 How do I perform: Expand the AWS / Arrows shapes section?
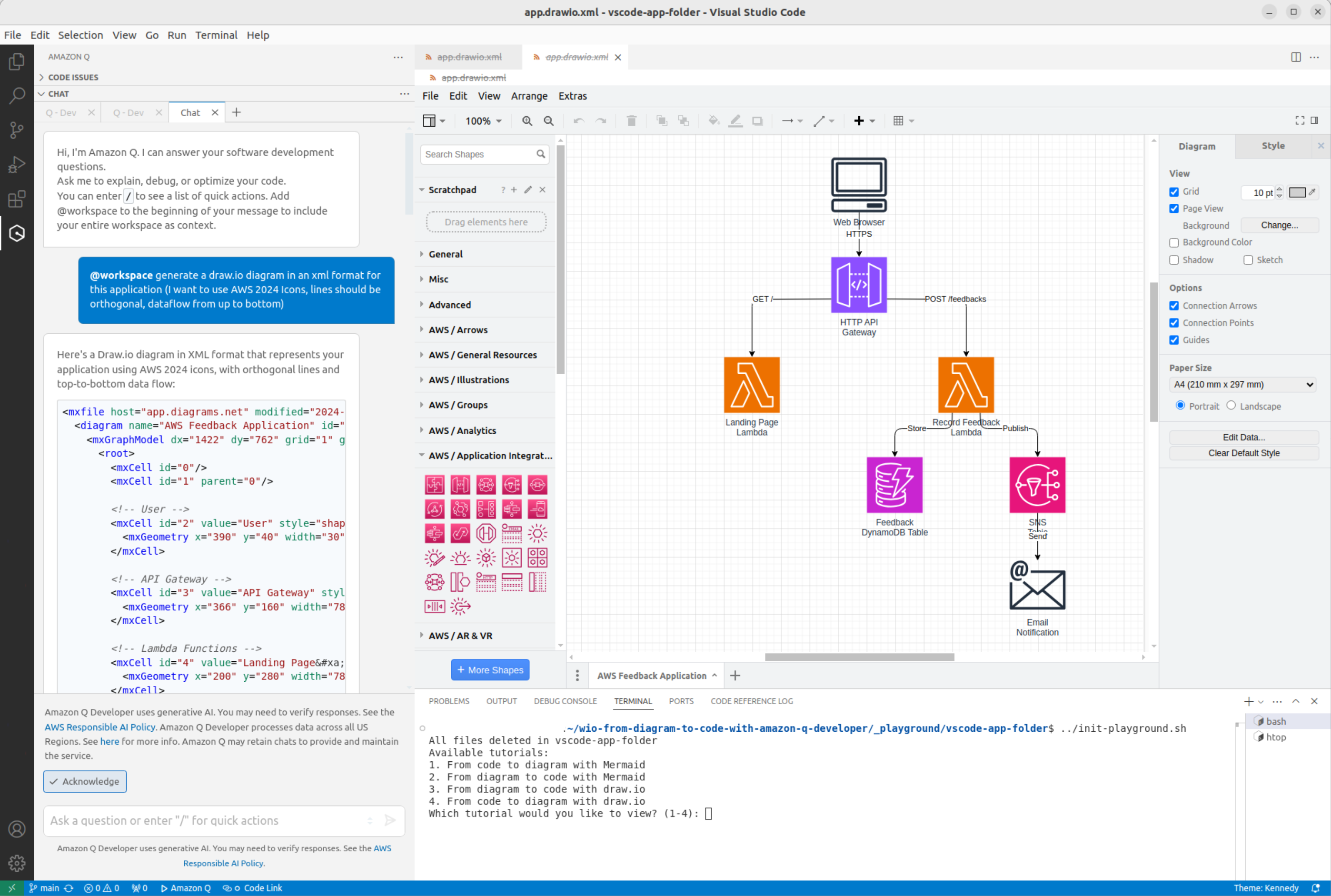458,330
